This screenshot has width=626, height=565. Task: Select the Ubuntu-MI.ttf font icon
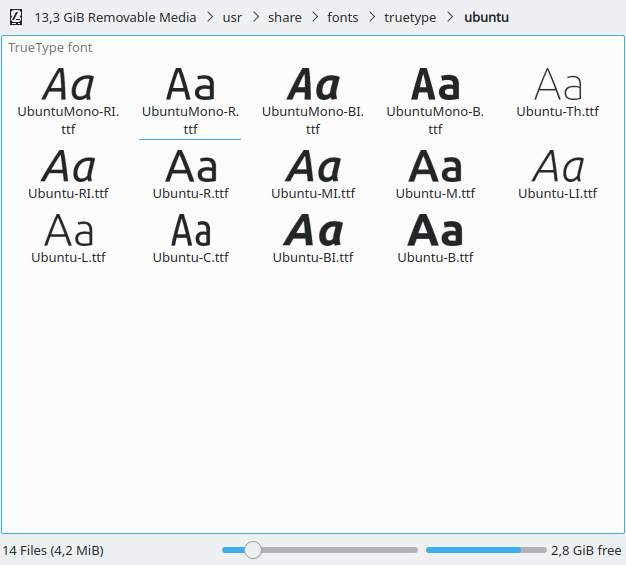coord(313,166)
